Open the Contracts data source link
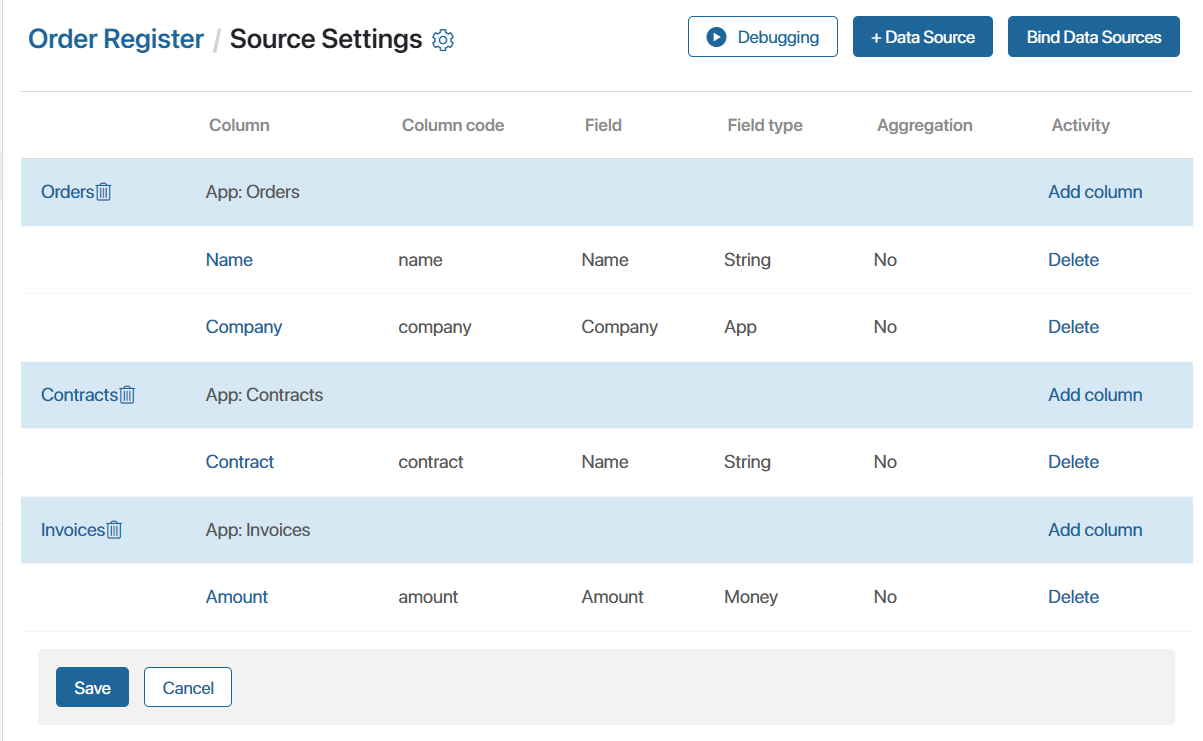 79,395
